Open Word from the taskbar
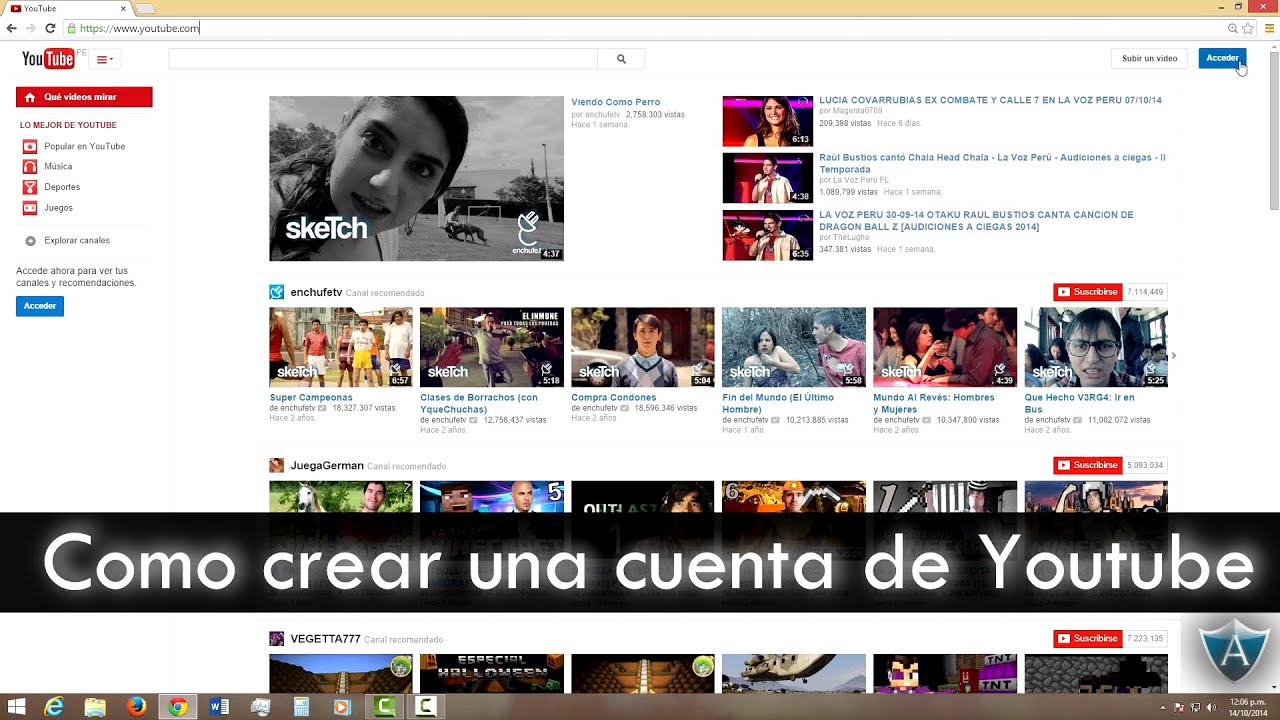Viewport: 1280px width, 720px height. [x=219, y=707]
